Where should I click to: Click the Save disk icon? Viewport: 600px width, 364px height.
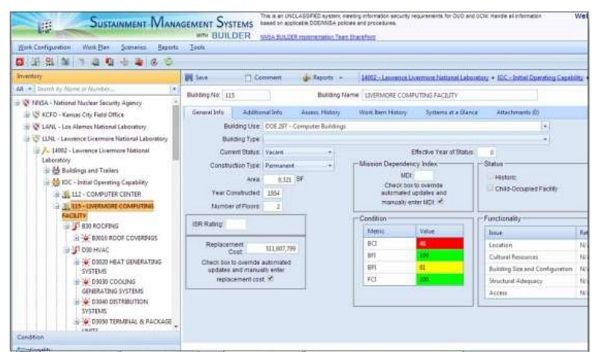point(189,78)
